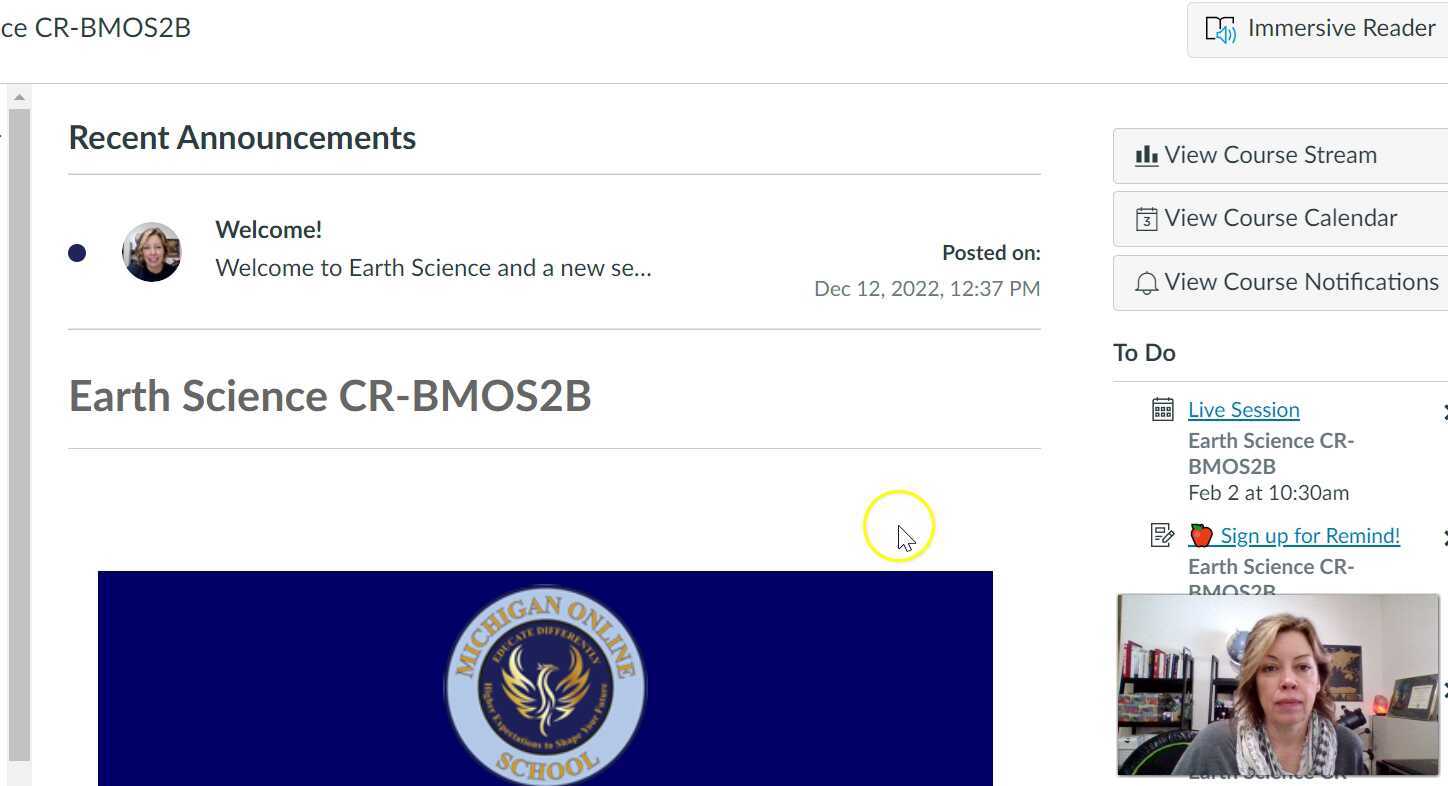Click the View Course Calendar button

click(1280, 218)
